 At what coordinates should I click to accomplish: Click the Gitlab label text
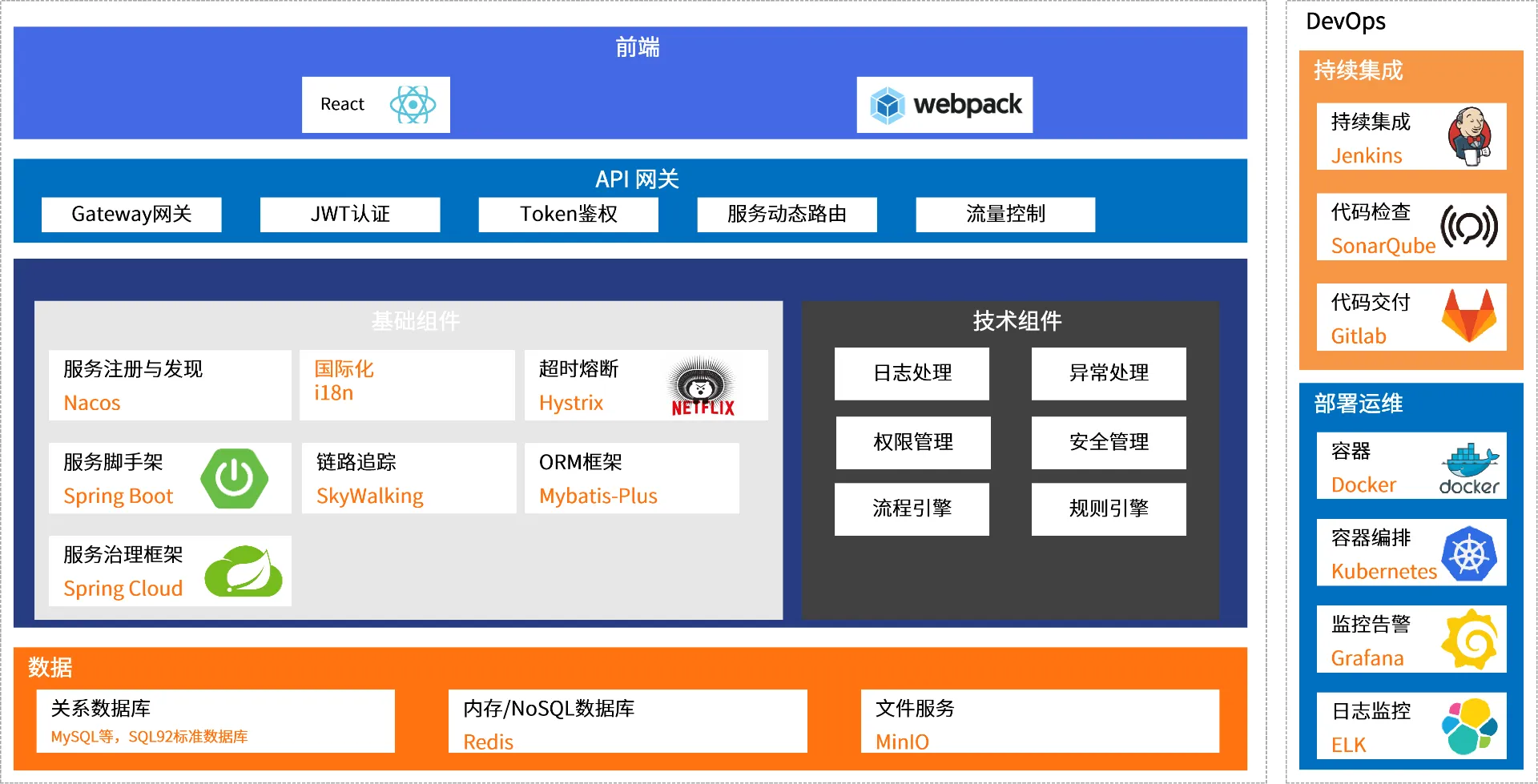pos(1359,336)
